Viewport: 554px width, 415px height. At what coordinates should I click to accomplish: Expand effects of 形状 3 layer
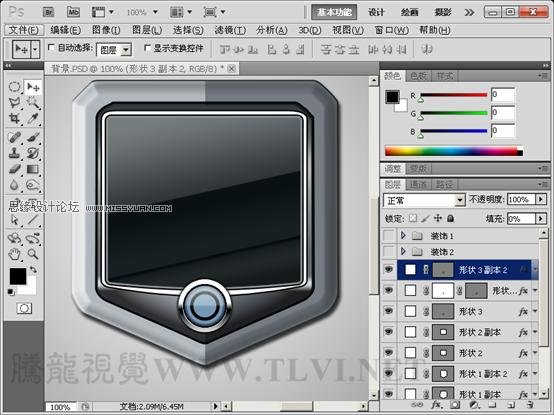coord(535,311)
